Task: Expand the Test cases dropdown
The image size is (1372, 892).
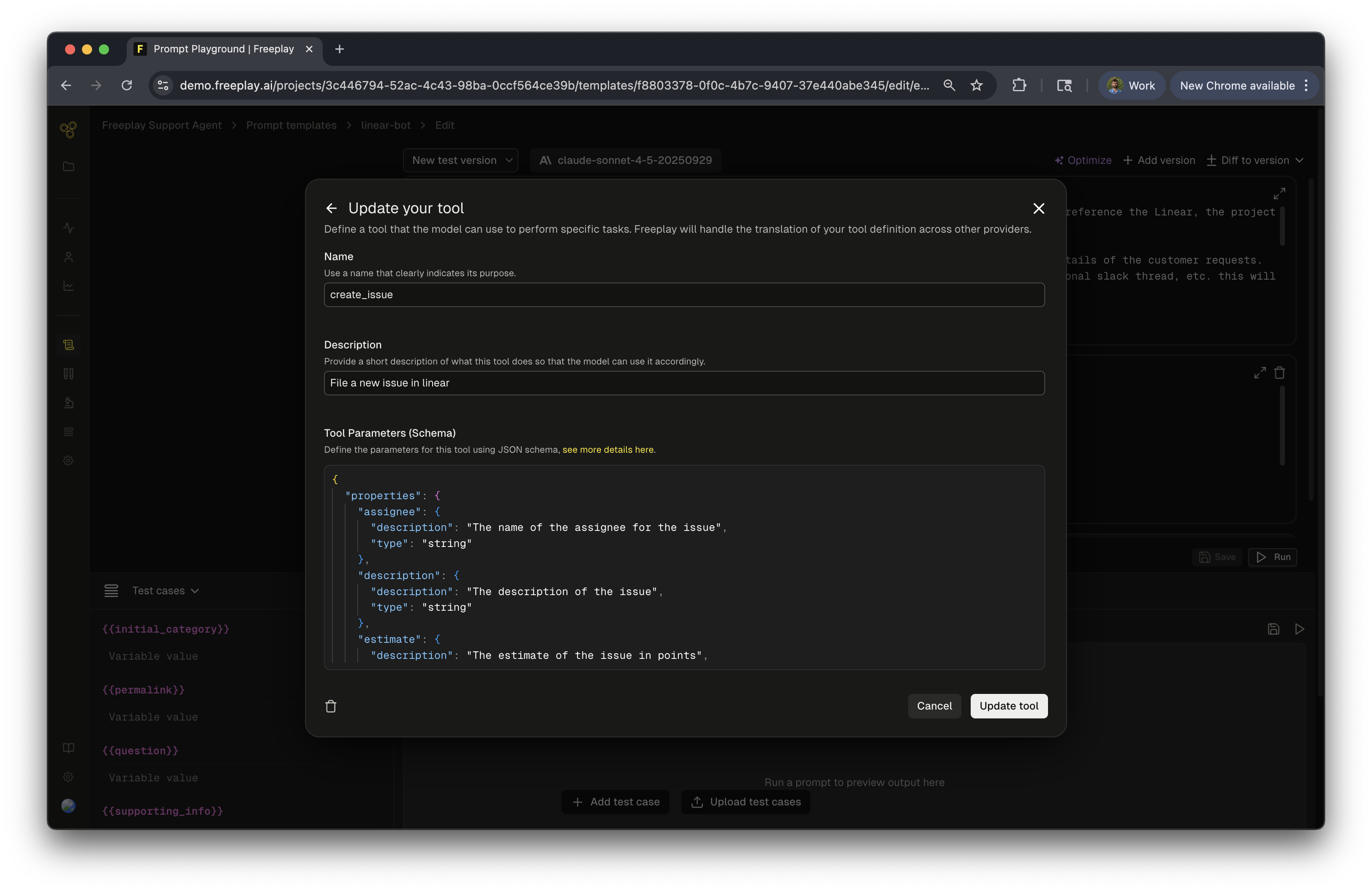Action: coord(165,590)
